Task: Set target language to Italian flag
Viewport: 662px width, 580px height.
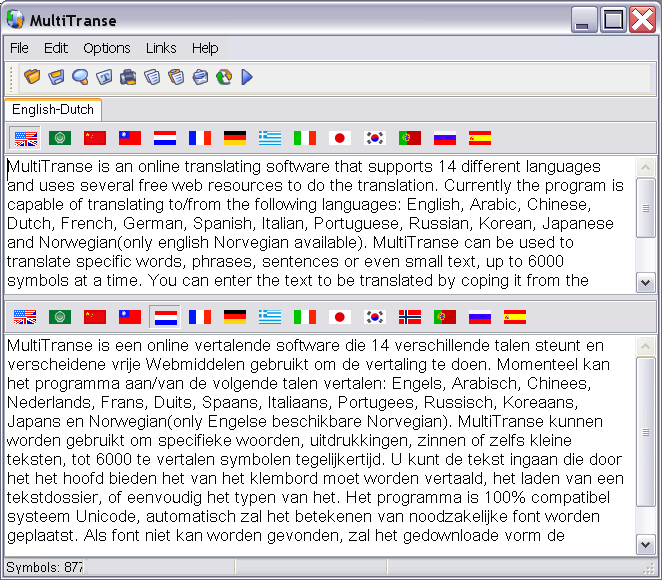Action: click(x=305, y=317)
